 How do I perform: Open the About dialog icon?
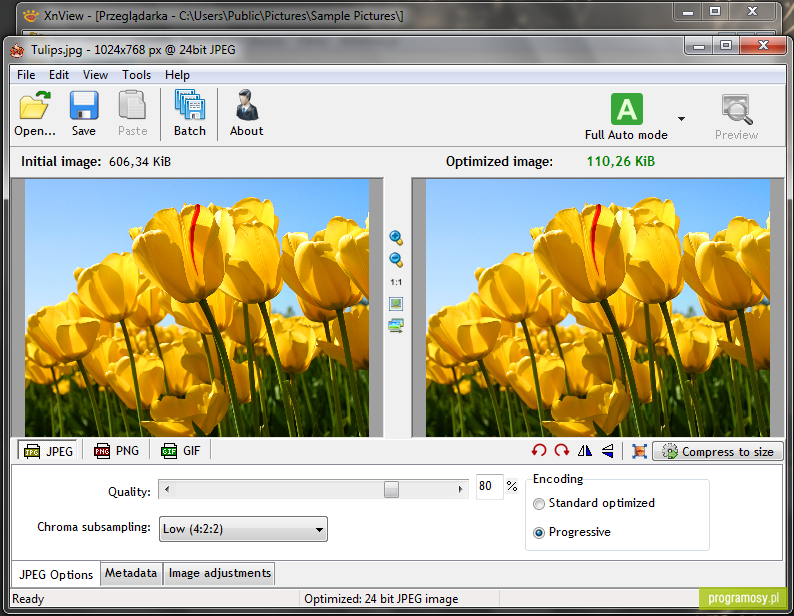(247, 113)
